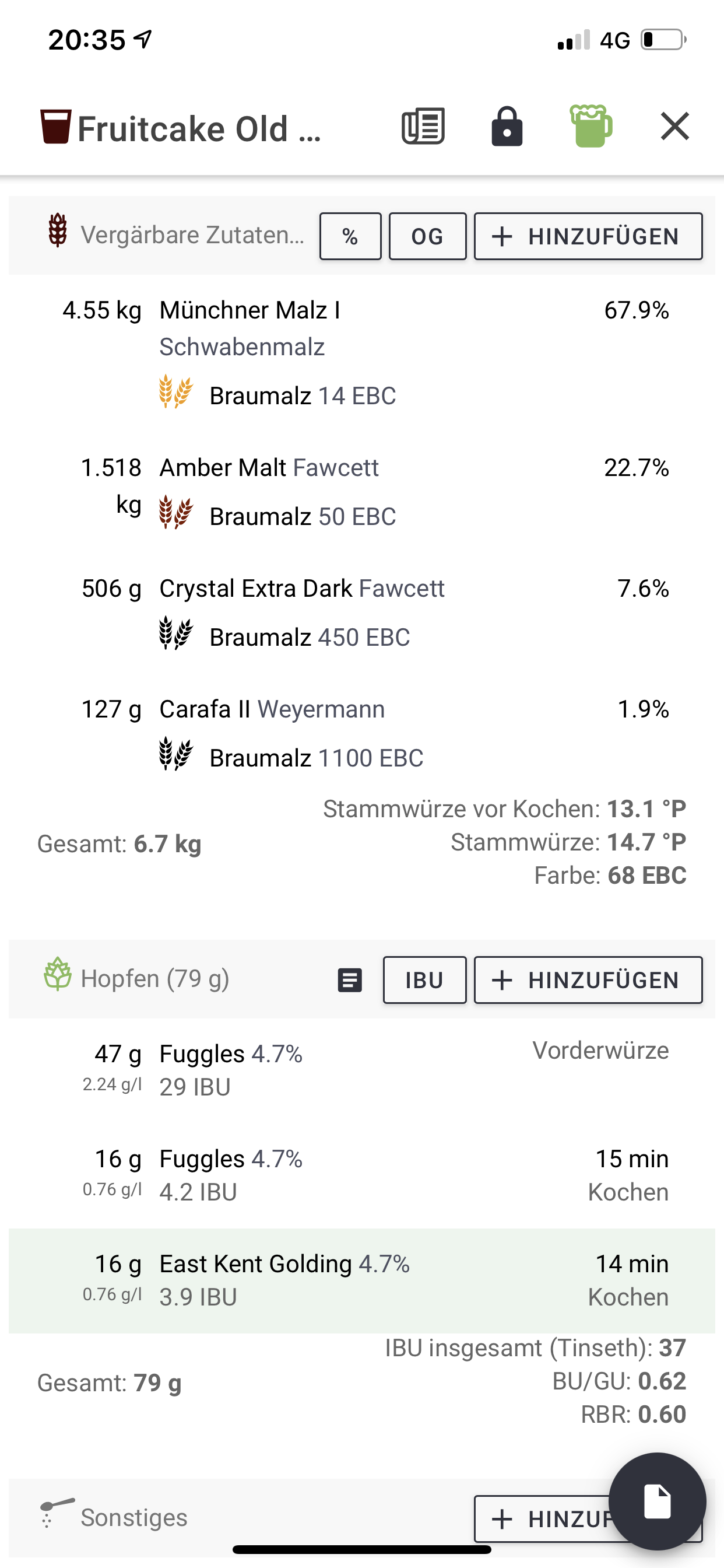This screenshot has height=1568, width=724.
Task: Add a hop with Hinzufügen
Action: 588,980
